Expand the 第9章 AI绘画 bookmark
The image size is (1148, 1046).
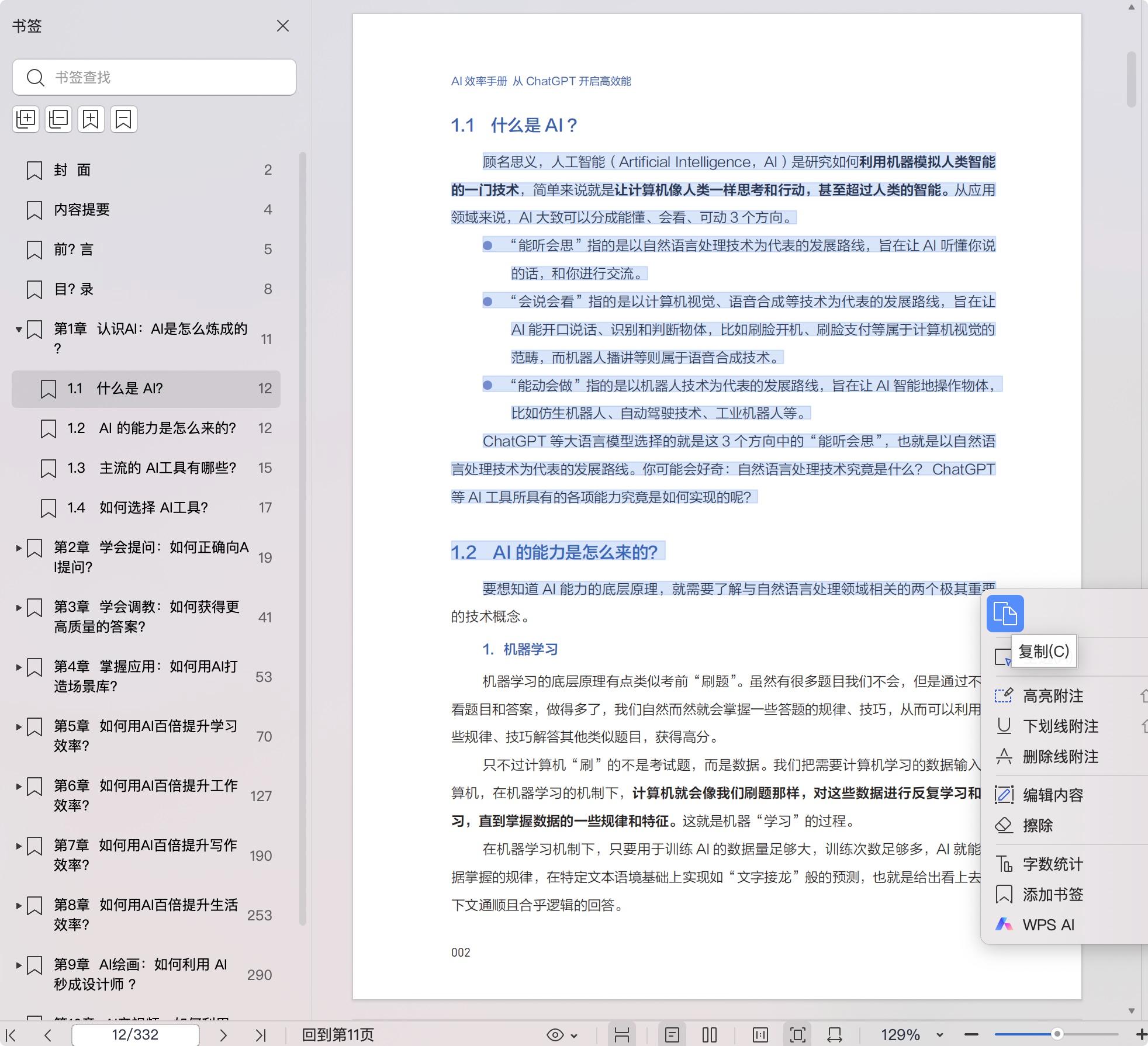click(x=19, y=965)
